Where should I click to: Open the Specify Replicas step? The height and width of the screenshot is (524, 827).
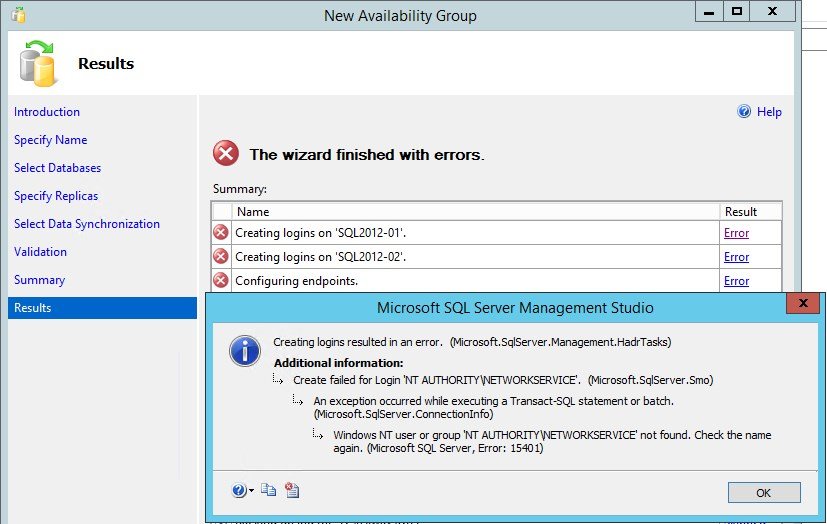56,196
